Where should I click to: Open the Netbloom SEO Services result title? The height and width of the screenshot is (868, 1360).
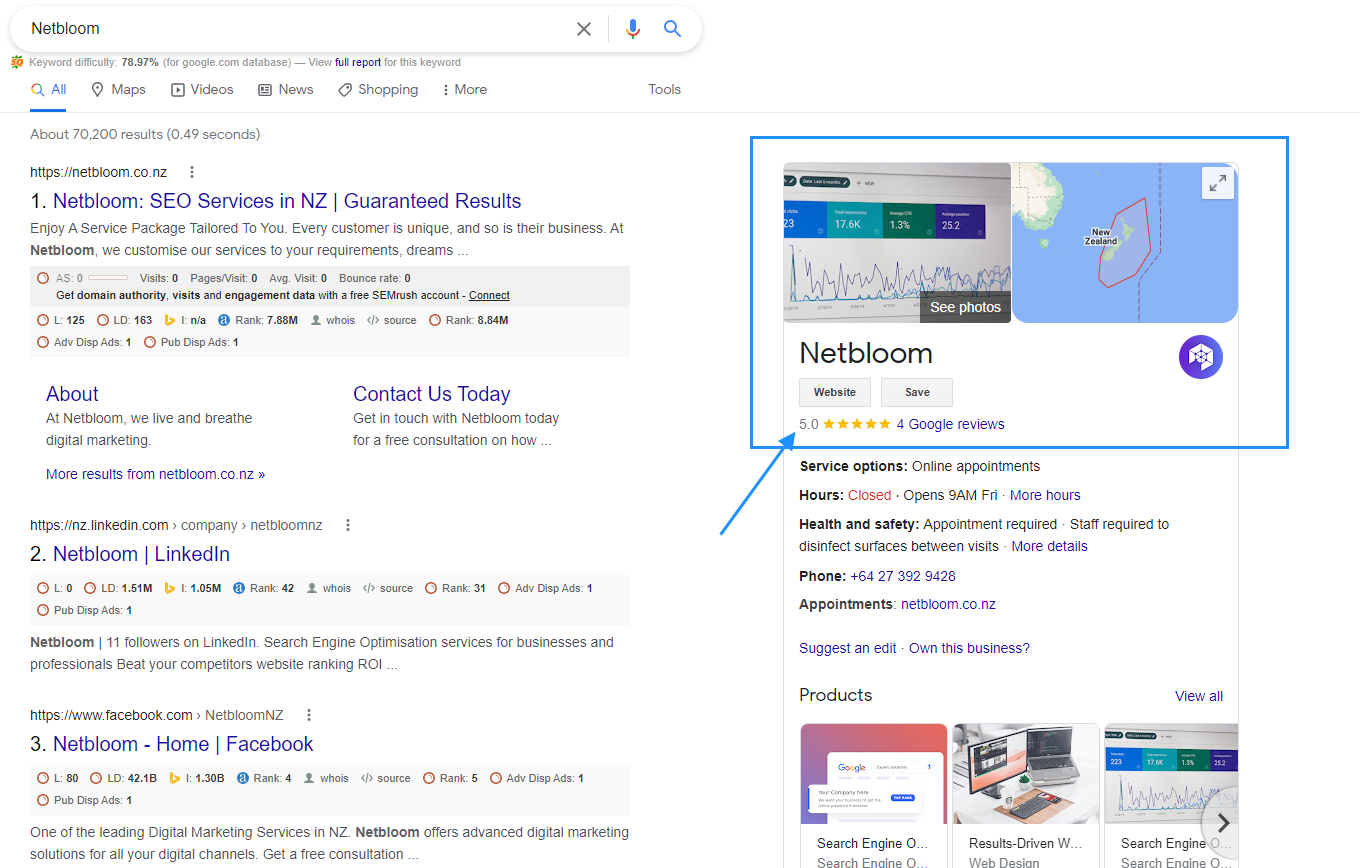[x=287, y=201]
